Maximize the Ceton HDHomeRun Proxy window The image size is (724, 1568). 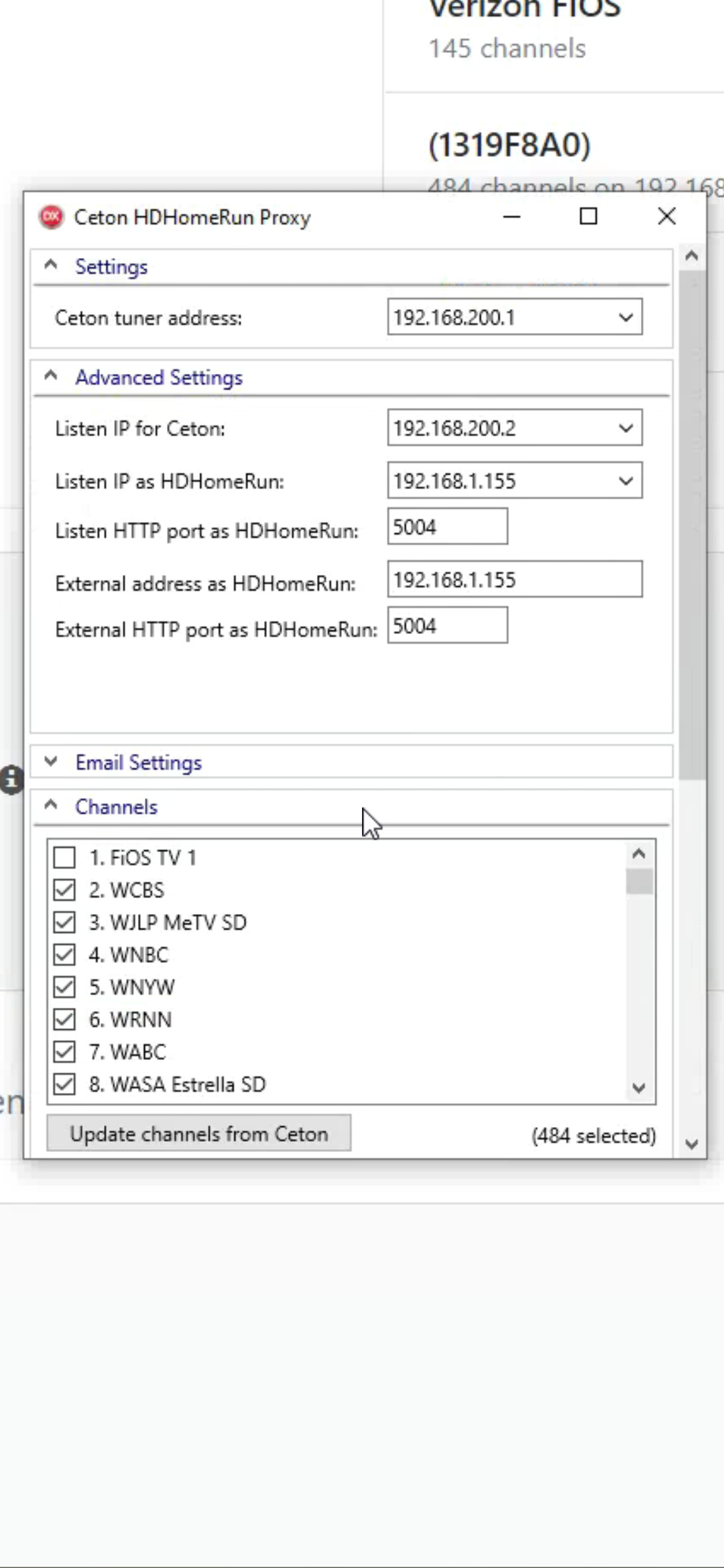point(588,216)
